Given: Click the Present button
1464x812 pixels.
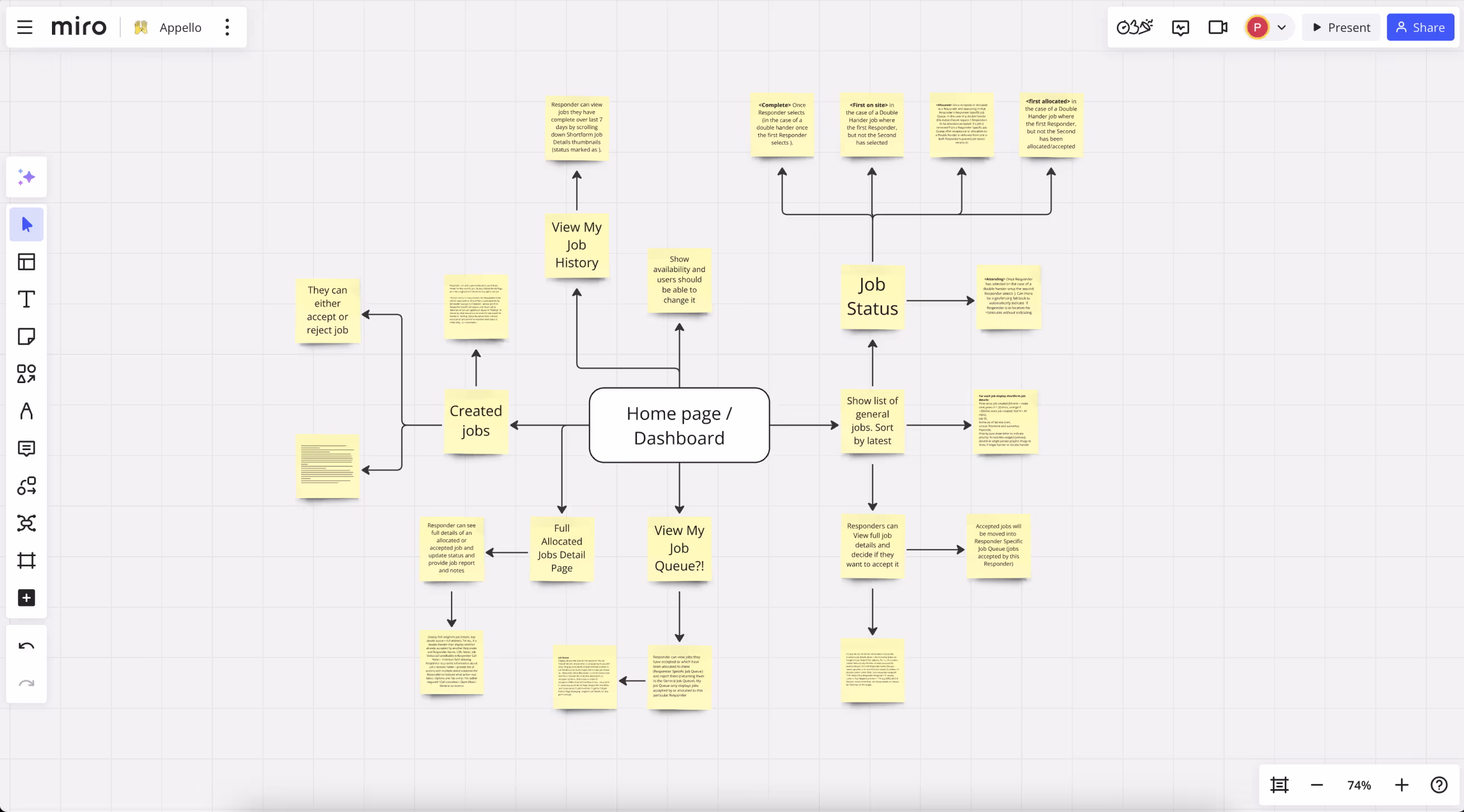Looking at the screenshot, I should coord(1341,27).
